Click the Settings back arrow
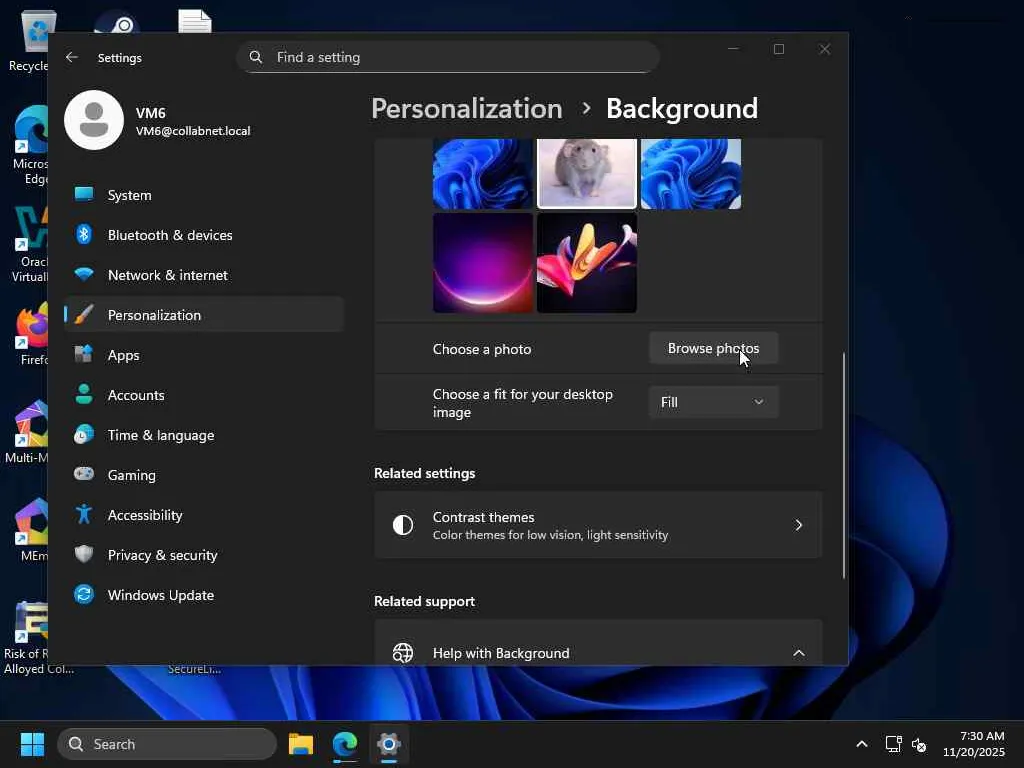The height and width of the screenshot is (768, 1024). (72, 58)
